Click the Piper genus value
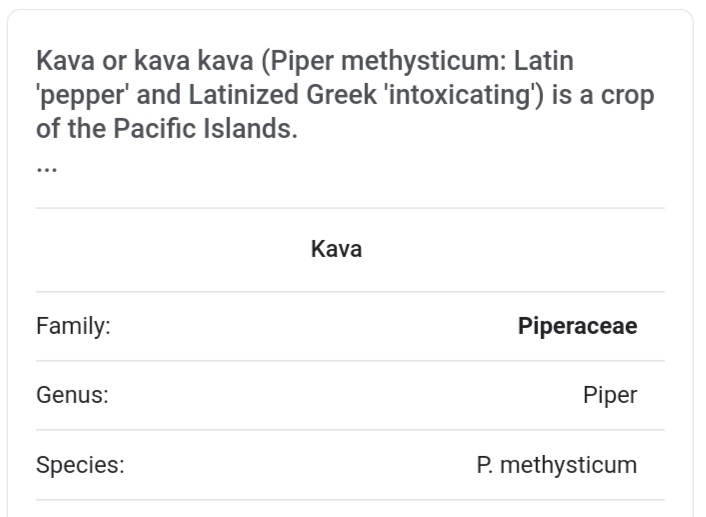The width and height of the screenshot is (706, 517). pyautogui.click(x=610, y=396)
